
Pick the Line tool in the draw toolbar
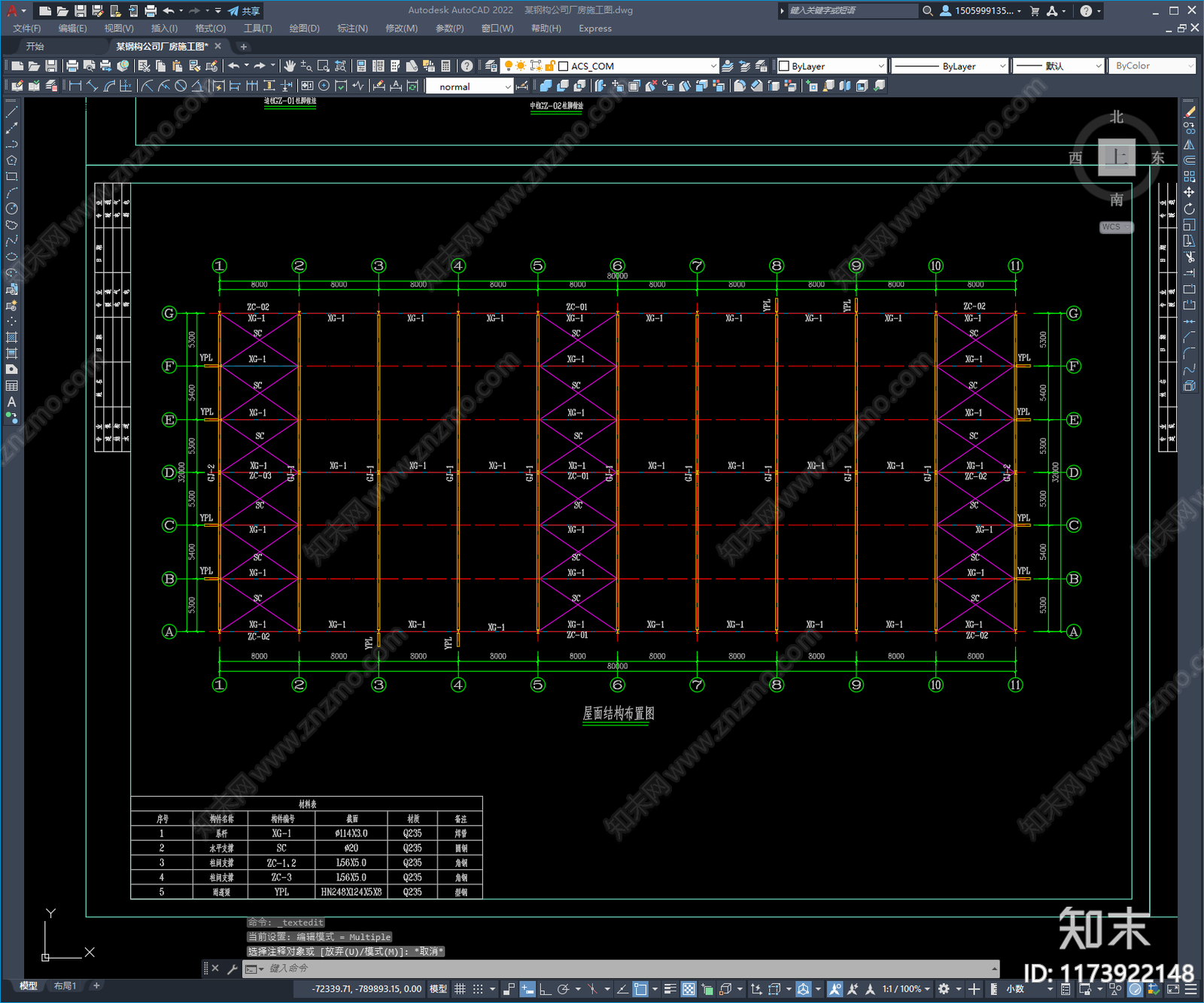point(11,111)
